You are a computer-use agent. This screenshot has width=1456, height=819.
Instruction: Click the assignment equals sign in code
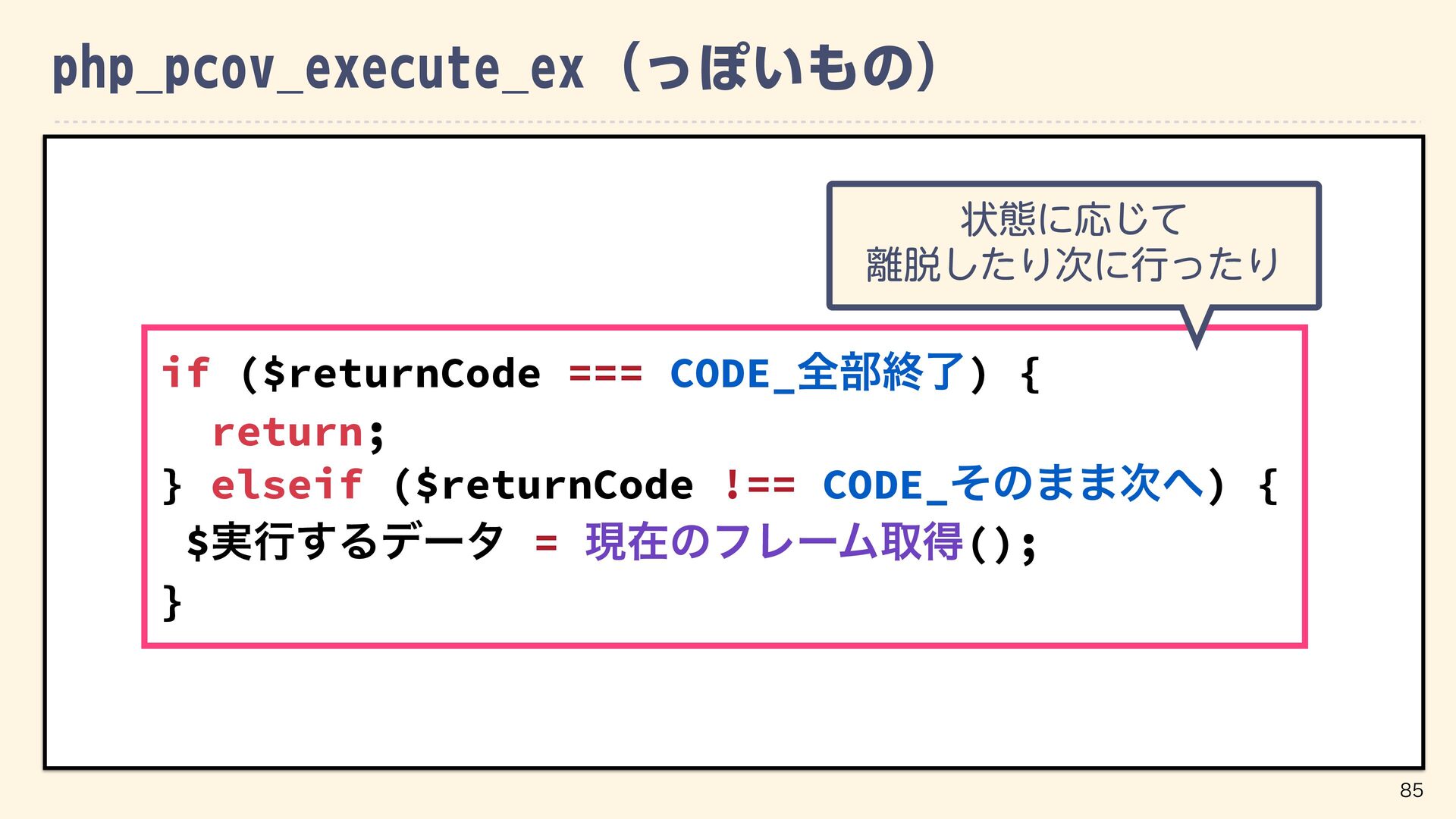point(546,543)
